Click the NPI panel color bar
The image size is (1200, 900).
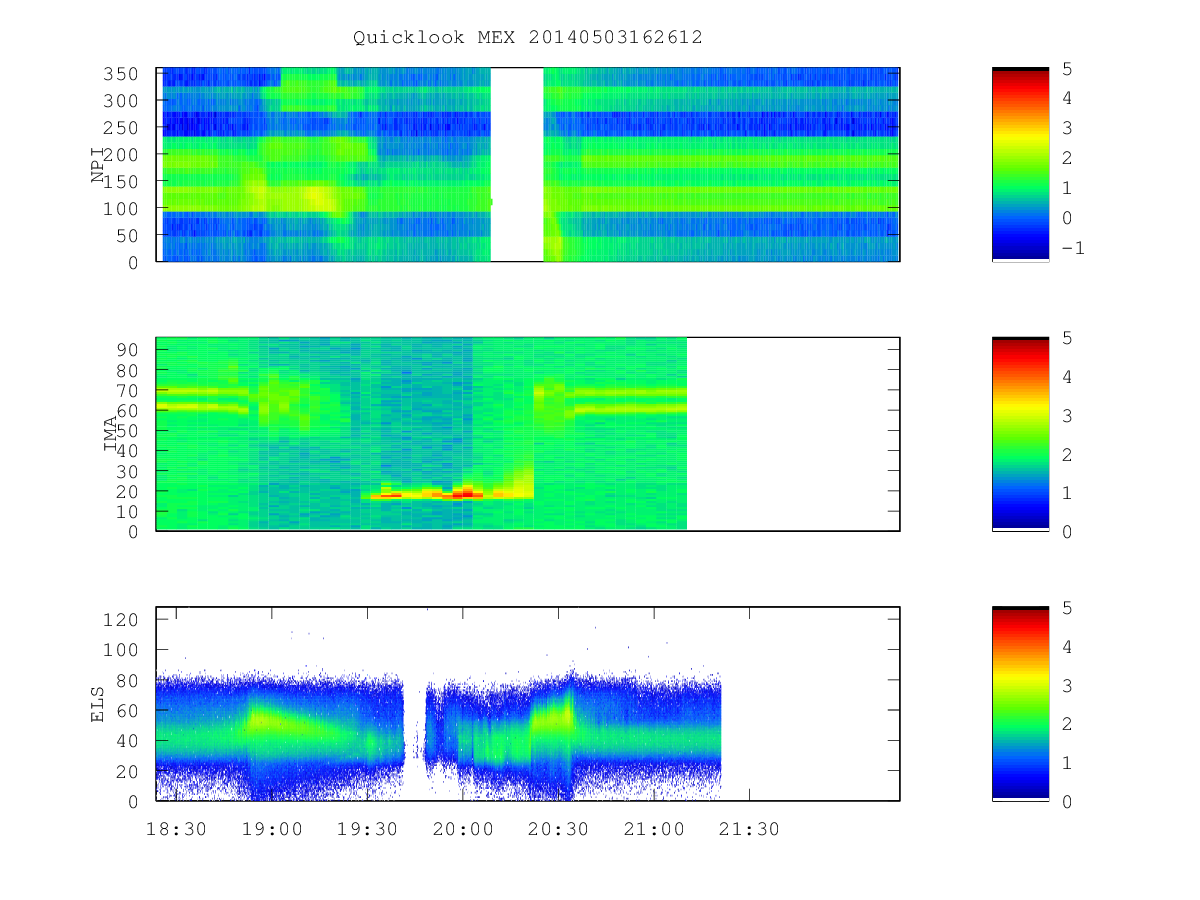pyautogui.click(x=1020, y=164)
